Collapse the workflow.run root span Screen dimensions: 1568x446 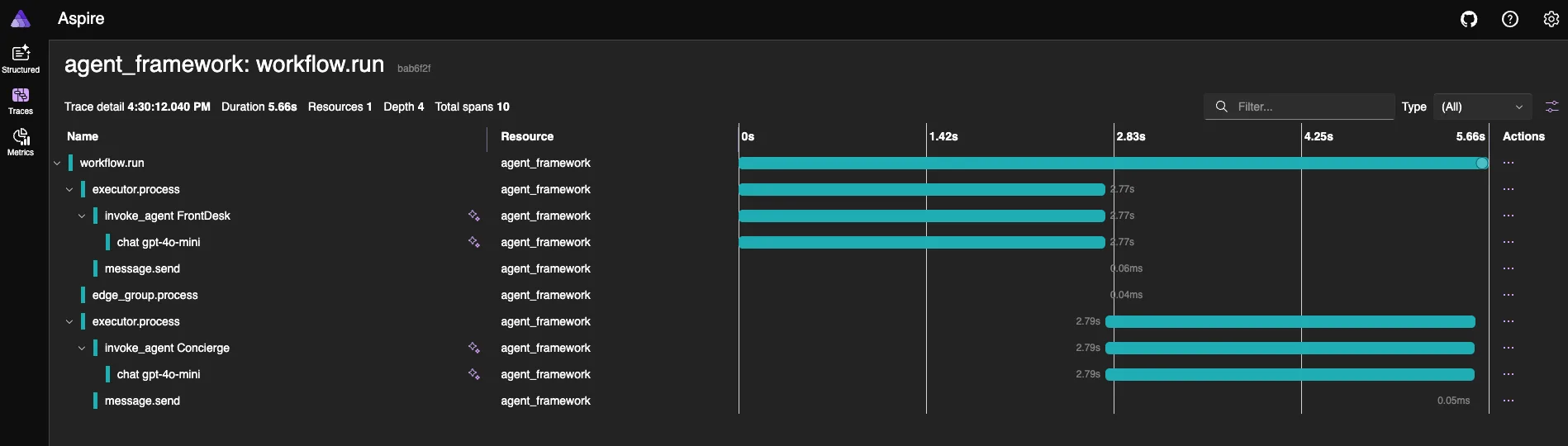(x=57, y=164)
